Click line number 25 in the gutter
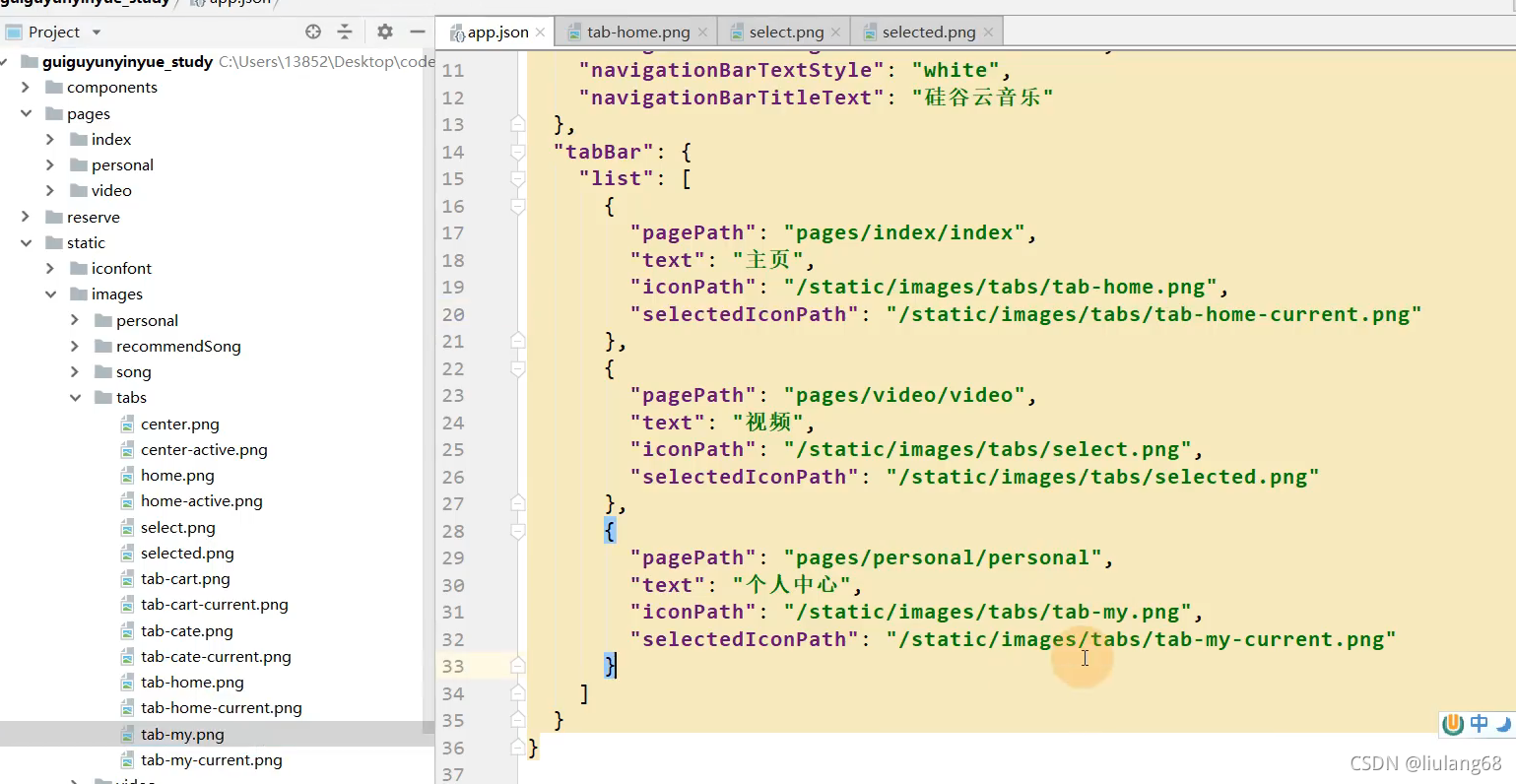This screenshot has height=784, width=1516. point(453,450)
